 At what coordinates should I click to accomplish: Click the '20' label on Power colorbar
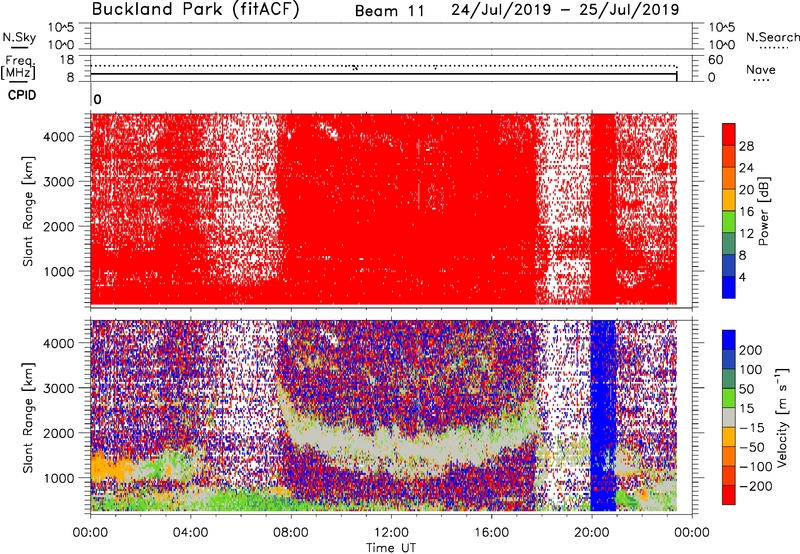[746, 190]
